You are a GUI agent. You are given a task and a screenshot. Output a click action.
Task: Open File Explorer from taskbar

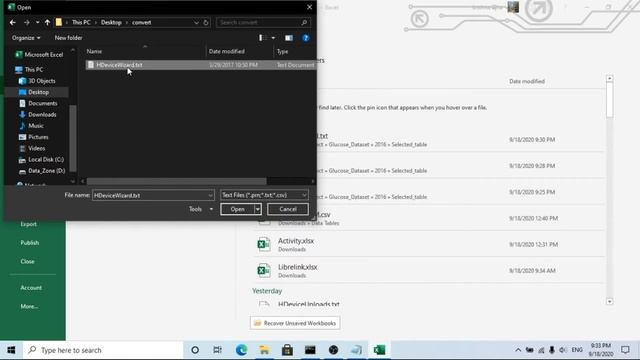tap(264, 350)
